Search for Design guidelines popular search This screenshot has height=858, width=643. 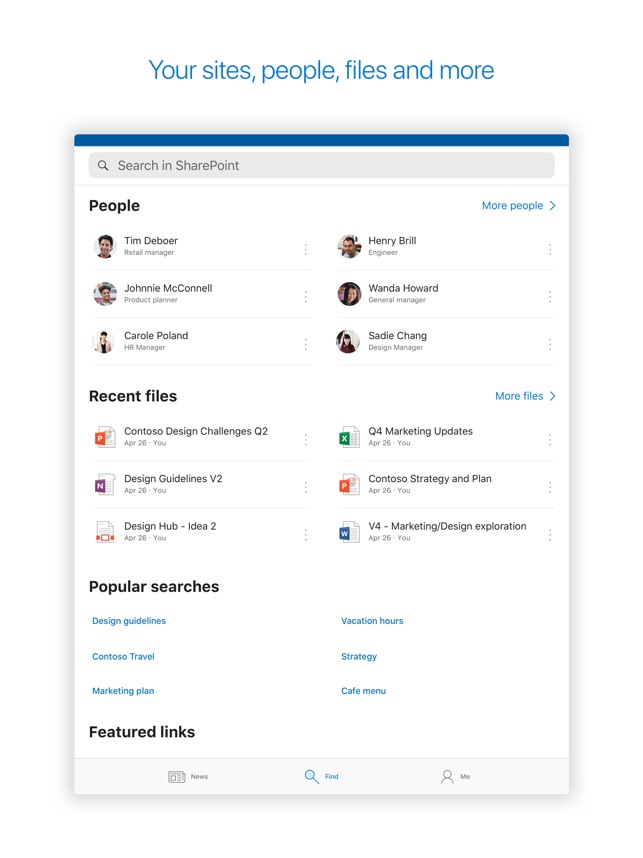[129, 621]
